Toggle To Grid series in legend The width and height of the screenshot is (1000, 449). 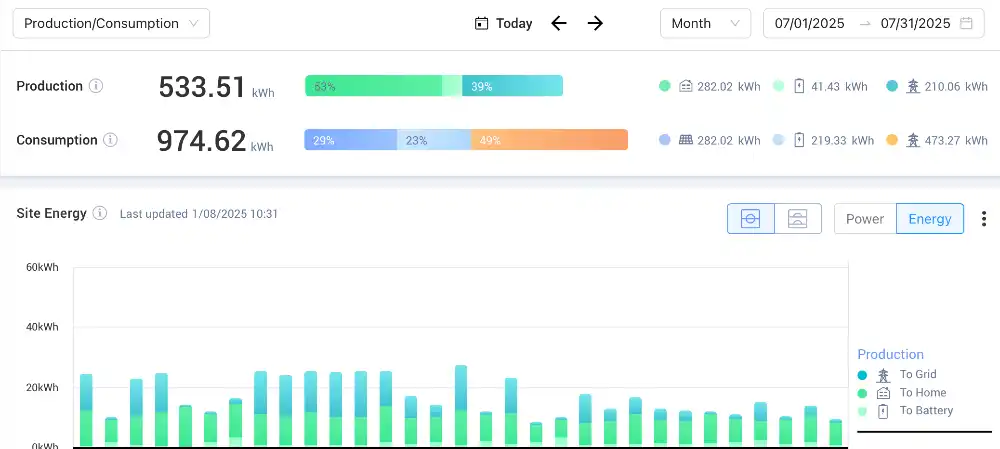tap(918, 375)
